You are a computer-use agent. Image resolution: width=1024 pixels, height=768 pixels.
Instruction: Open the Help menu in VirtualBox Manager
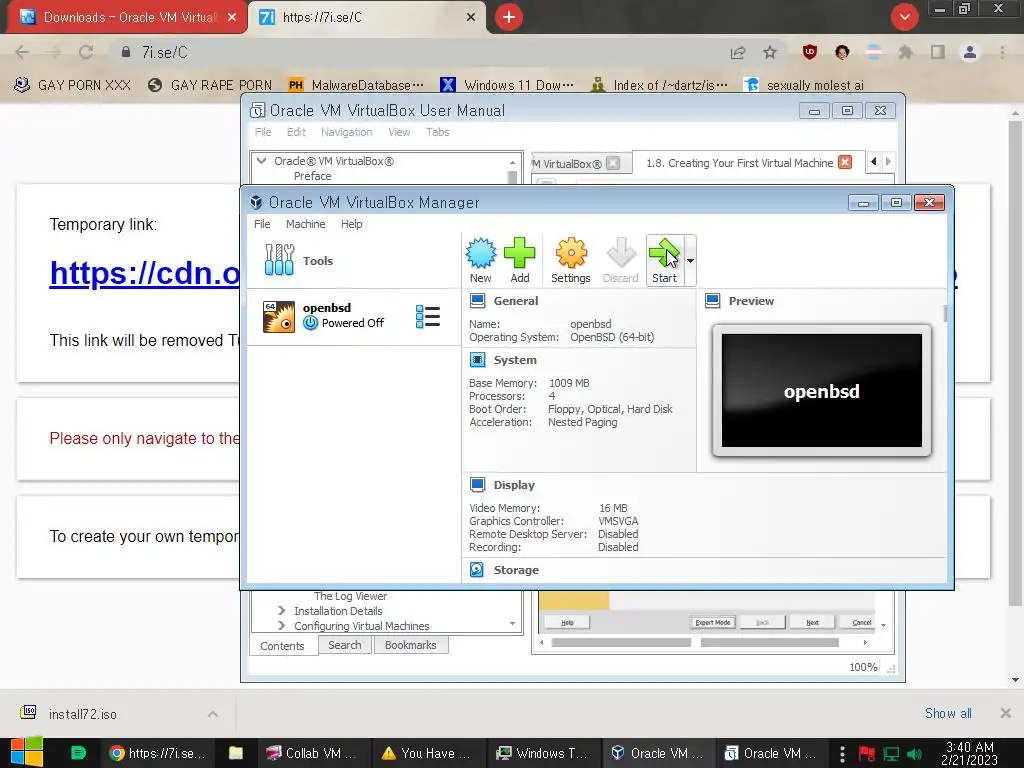click(351, 224)
